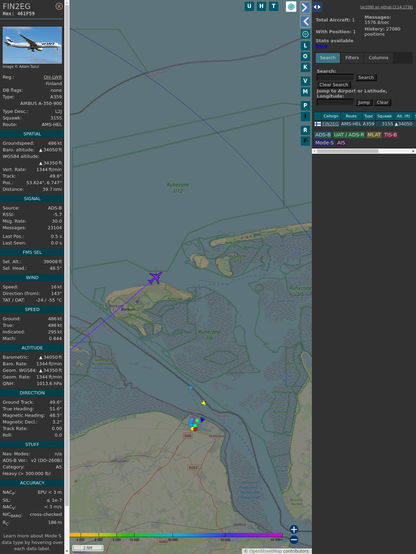Click the crosshair center-map button
Viewport: 416px width, 554px height.
coord(305,34)
